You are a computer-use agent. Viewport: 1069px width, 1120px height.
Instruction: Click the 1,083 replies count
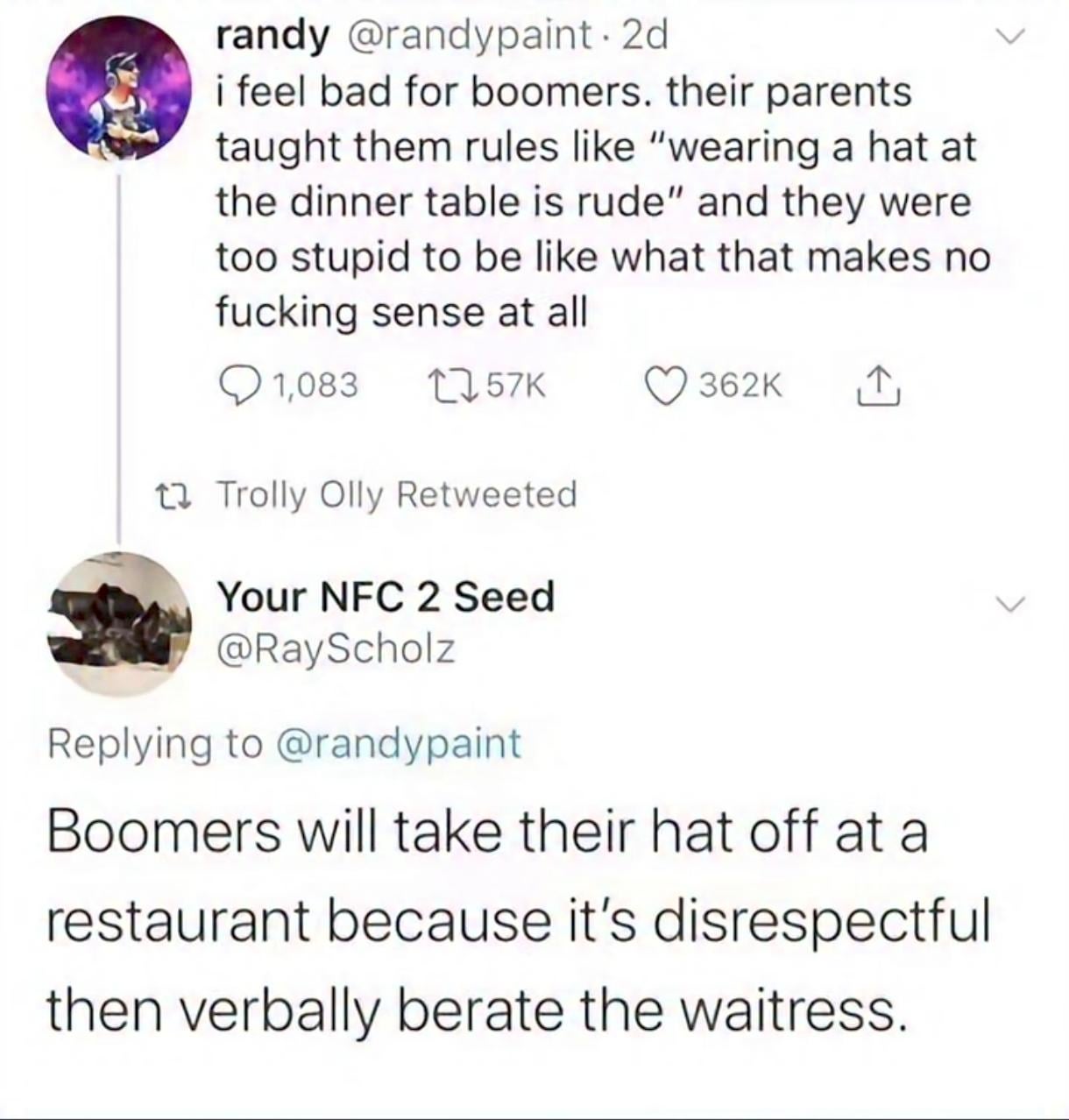(314, 386)
